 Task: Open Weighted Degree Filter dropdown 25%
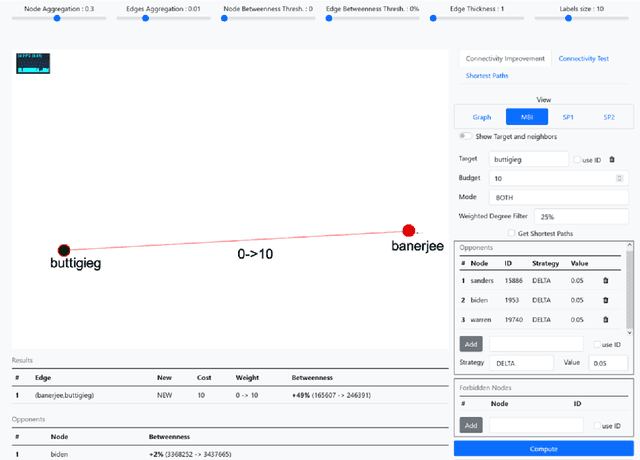(581, 217)
